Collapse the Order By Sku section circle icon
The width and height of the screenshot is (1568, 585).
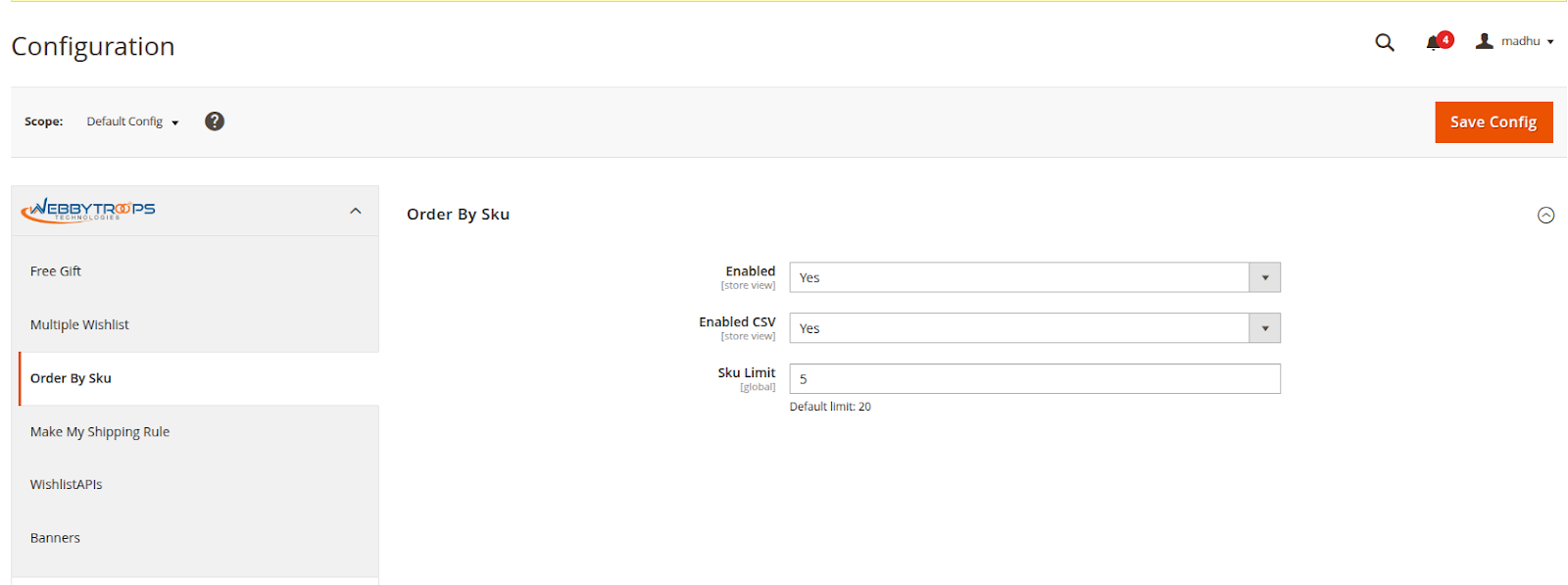[1545, 215]
